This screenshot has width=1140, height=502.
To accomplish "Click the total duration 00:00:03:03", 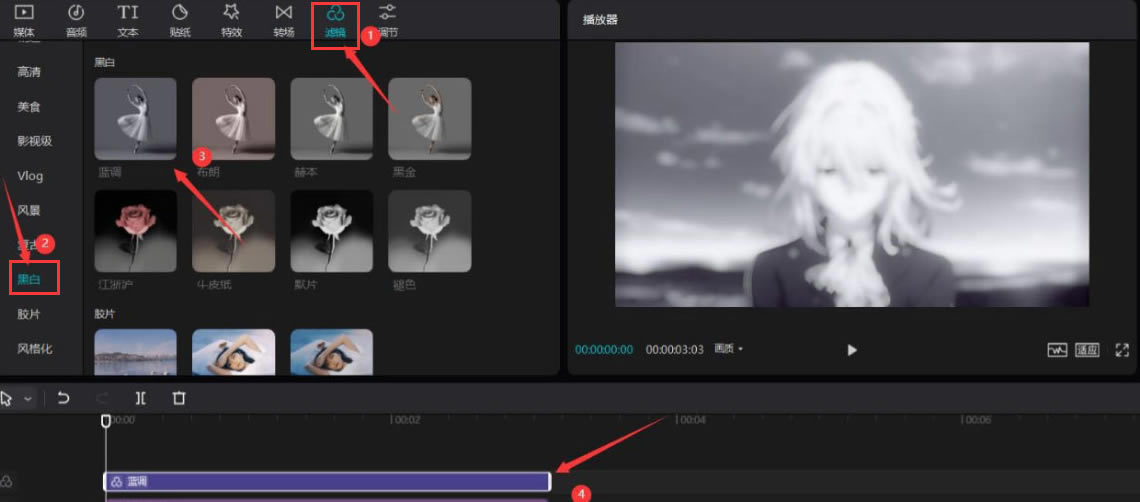I will (675, 349).
